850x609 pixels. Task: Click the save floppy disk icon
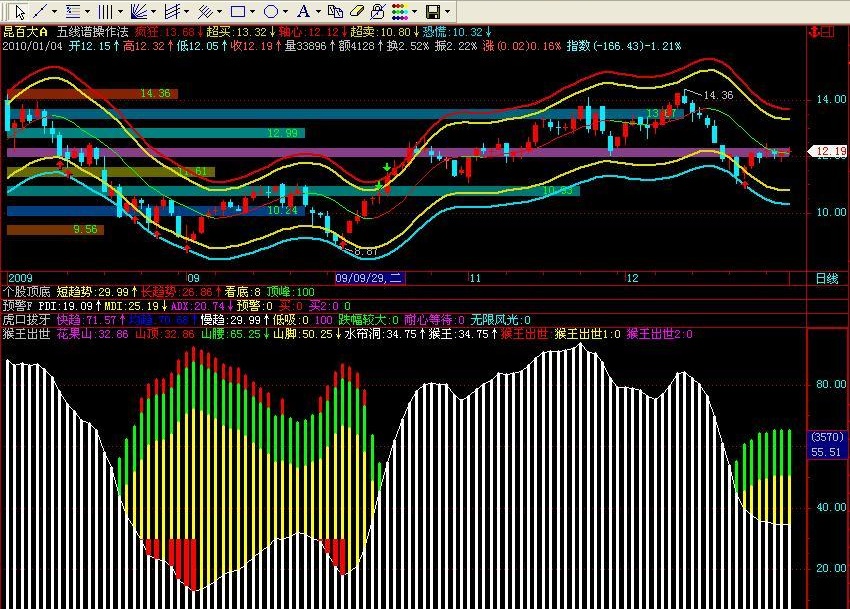point(433,11)
